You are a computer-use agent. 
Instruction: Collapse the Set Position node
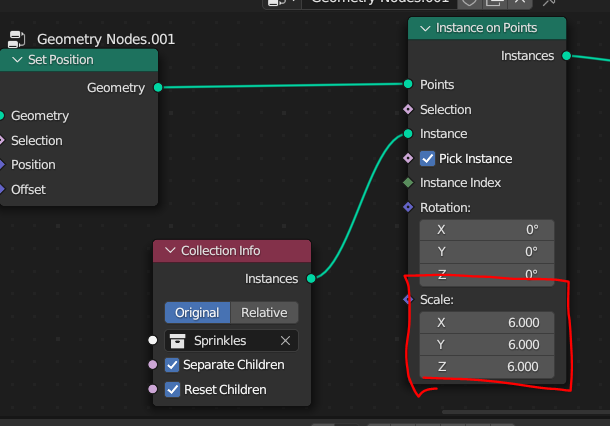[x=17, y=60]
